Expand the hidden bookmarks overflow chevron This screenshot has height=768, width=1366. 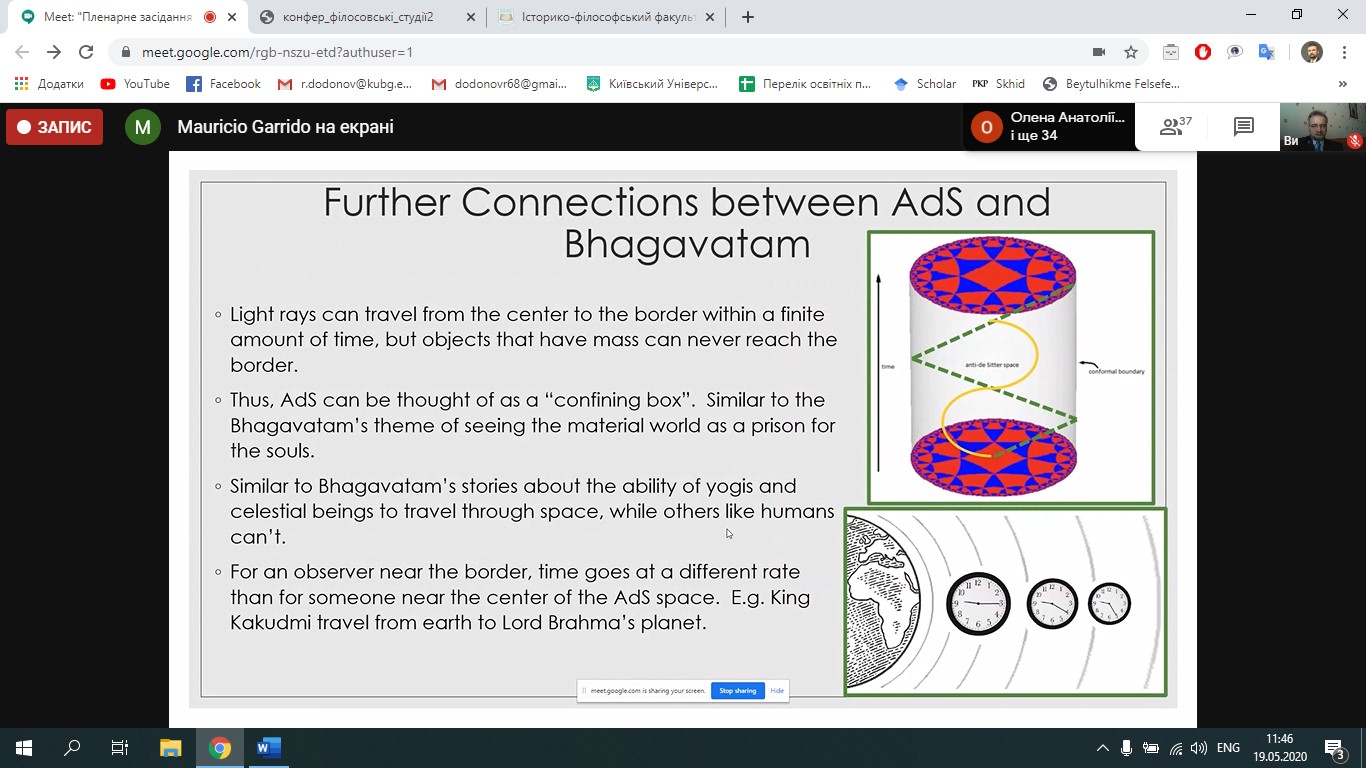pyautogui.click(x=1343, y=84)
